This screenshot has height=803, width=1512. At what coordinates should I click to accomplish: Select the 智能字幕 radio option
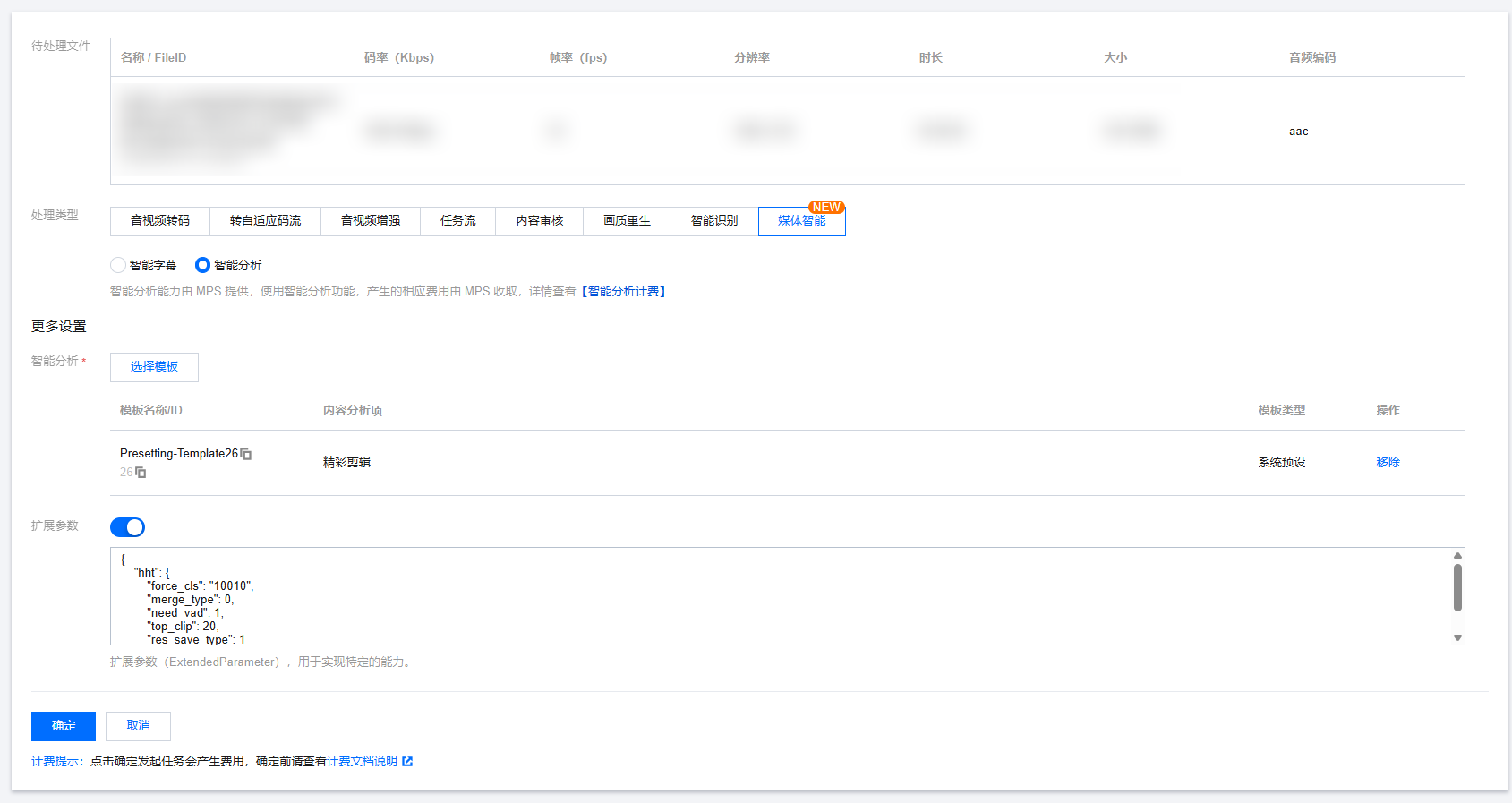pyautogui.click(x=118, y=265)
